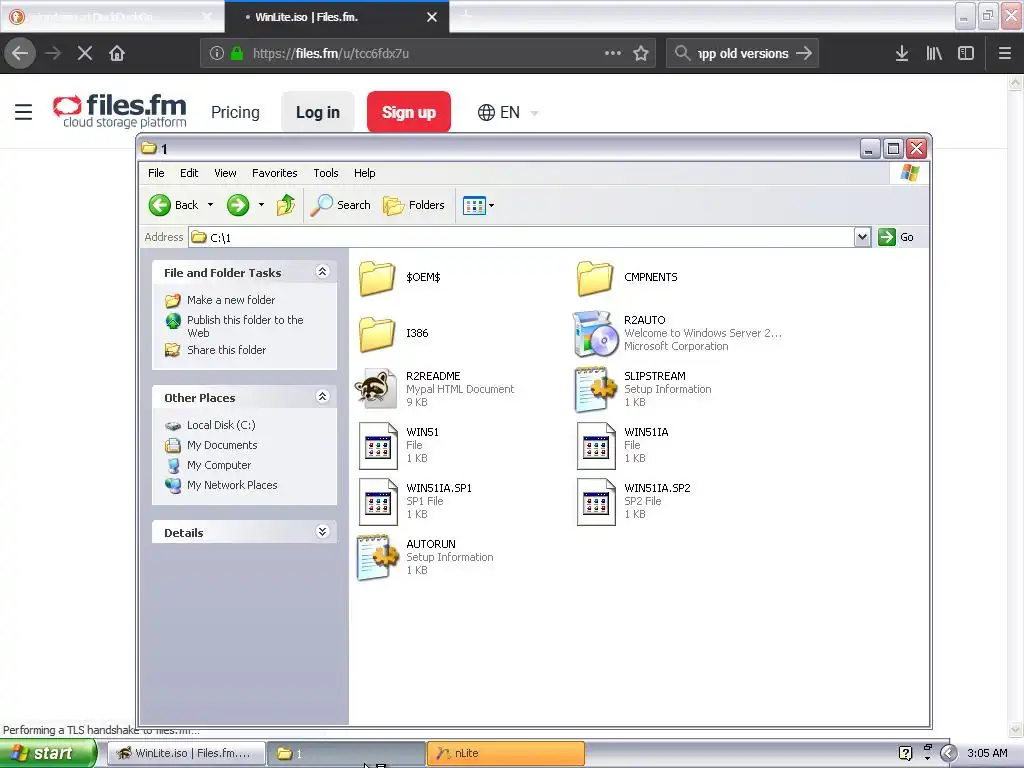The height and width of the screenshot is (768, 1024).
Task: Open the Edit menu
Action: point(189,173)
